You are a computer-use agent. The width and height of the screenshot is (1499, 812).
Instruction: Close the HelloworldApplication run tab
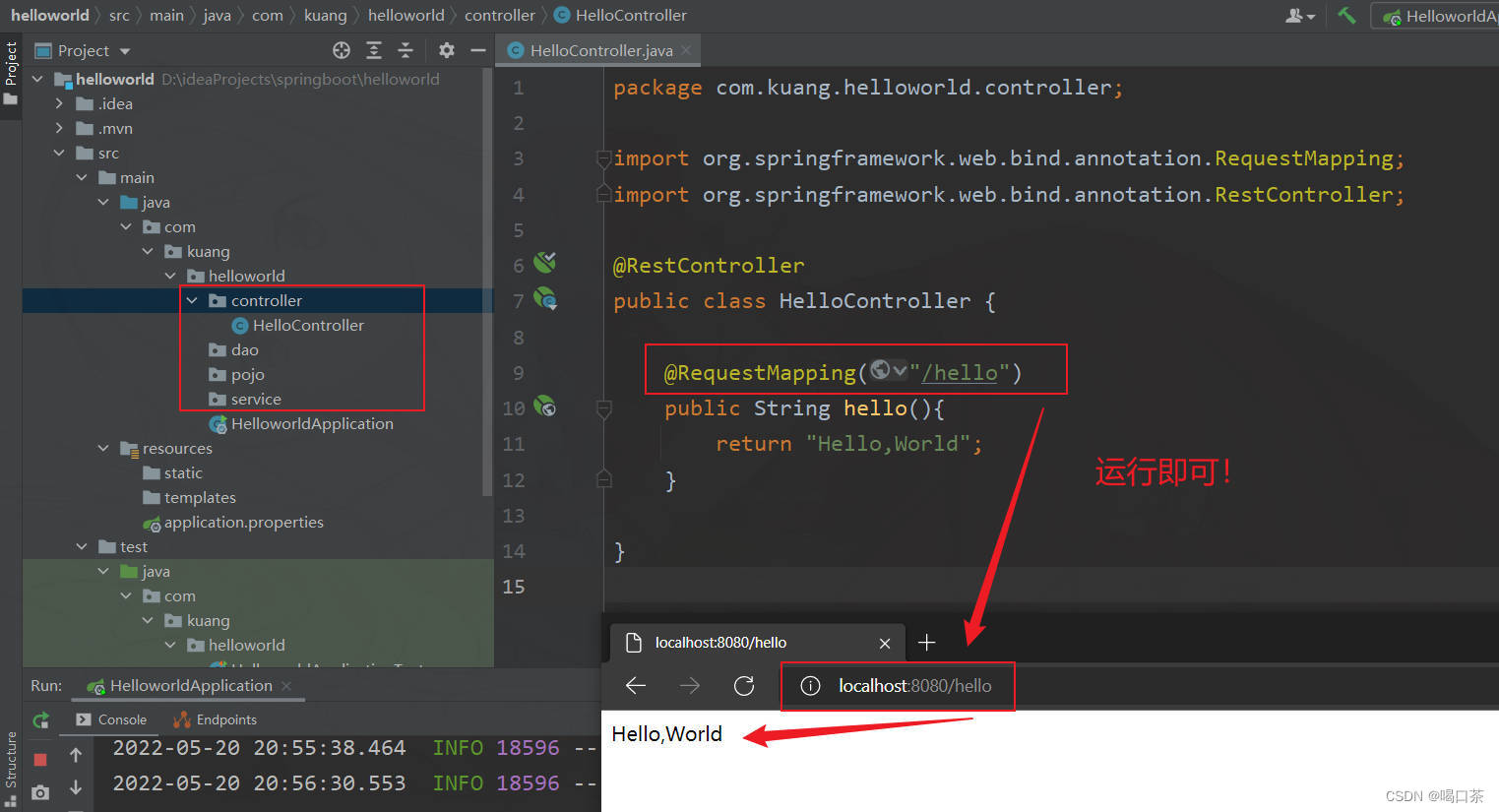tap(286, 686)
